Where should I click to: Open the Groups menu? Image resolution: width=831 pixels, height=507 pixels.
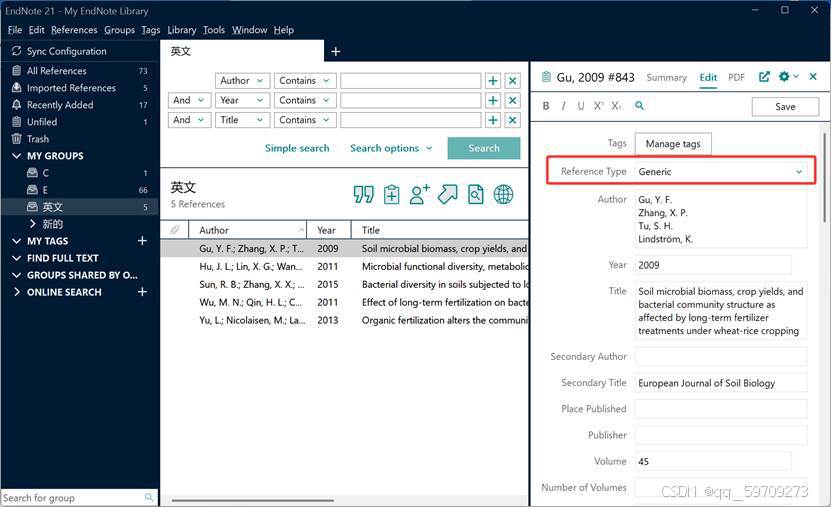click(119, 30)
